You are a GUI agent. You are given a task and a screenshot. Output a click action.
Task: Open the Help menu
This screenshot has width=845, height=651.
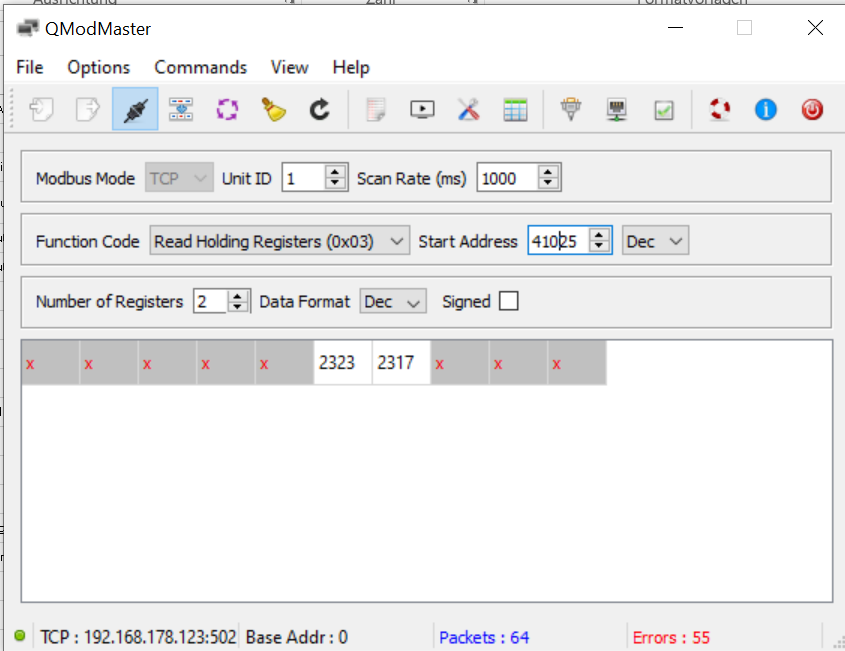click(351, 67)
